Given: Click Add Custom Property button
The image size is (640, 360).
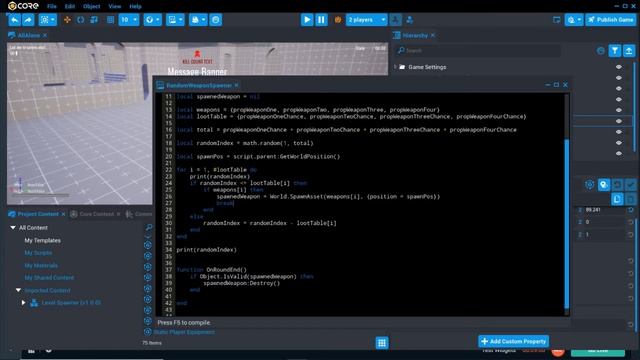Looking at the screenshot, I should [x=513, y=341].
